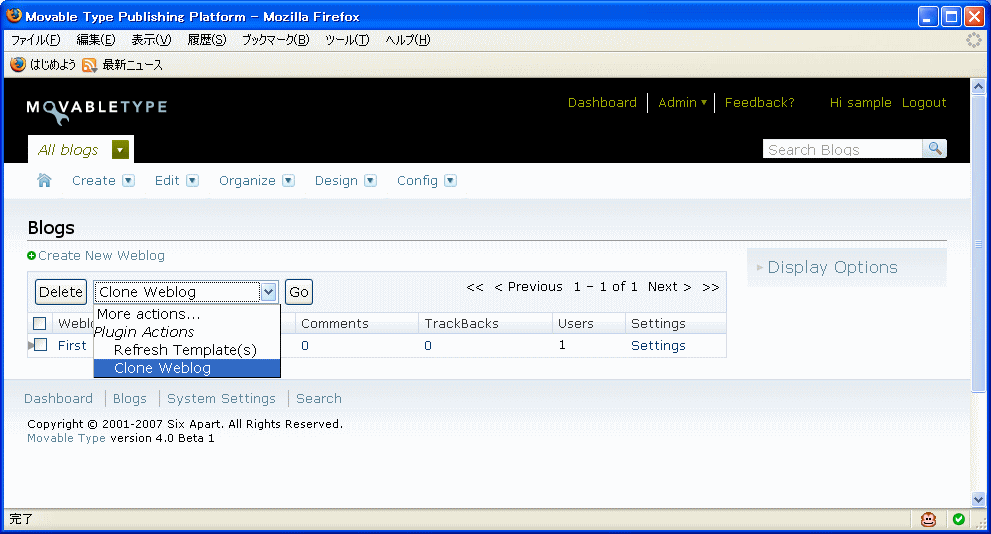Click the scrollbar down arrow
991x534 pixels.
click(x=978, y=499)
